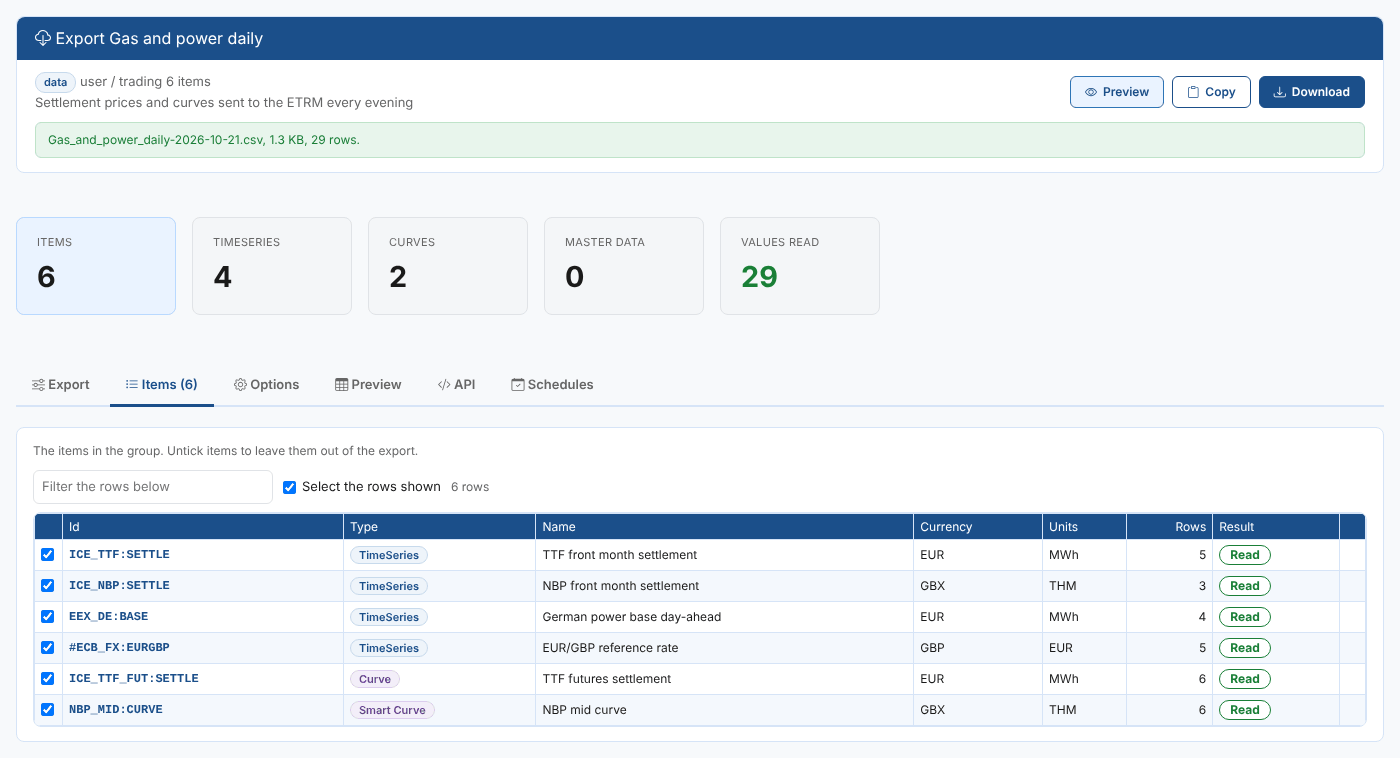1400x758 pixels.
Task: Deselect the NBP_MID:CURVE row checkbox
Action: pos(48,710)
